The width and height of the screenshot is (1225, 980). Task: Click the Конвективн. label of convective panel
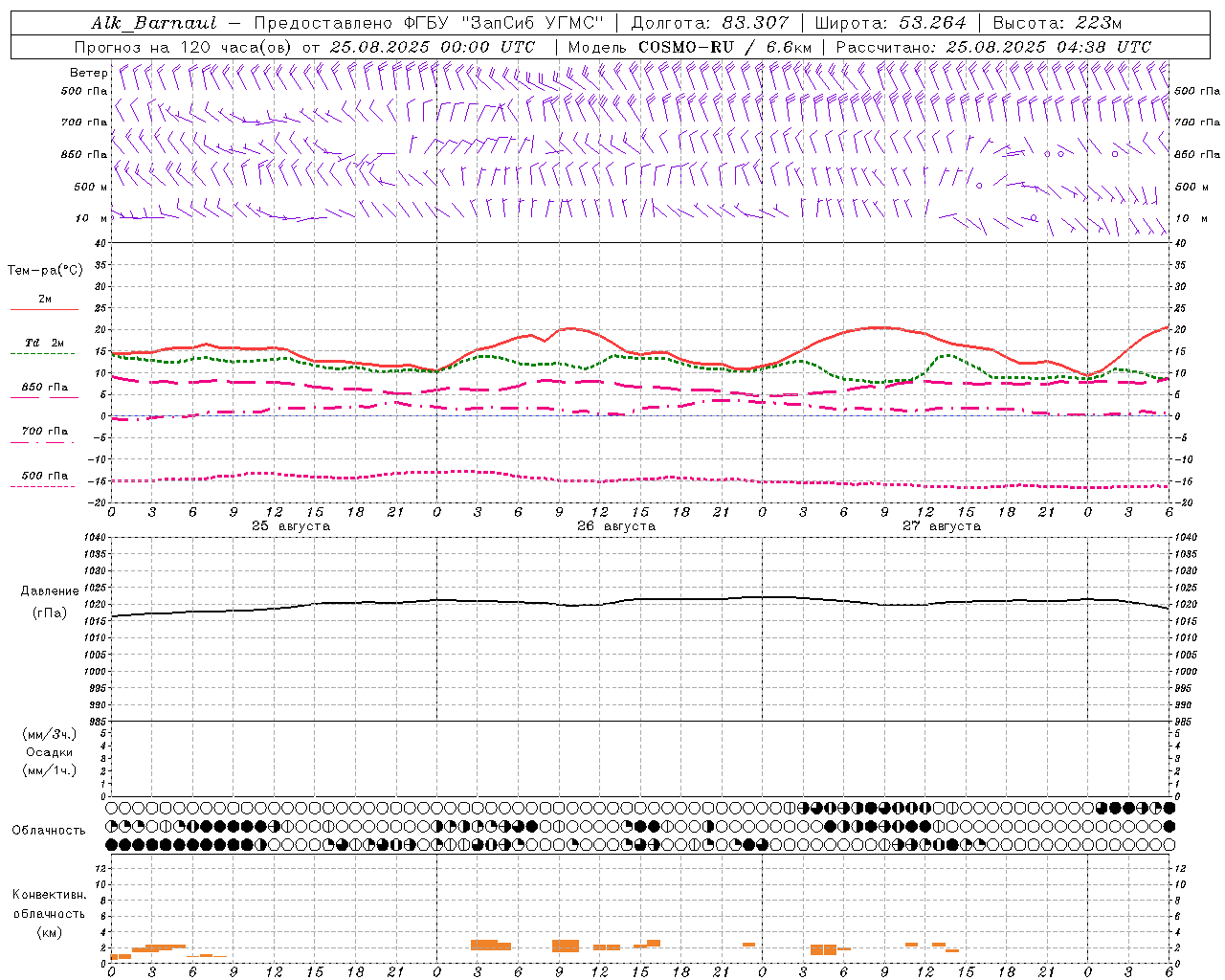[49, 895]
